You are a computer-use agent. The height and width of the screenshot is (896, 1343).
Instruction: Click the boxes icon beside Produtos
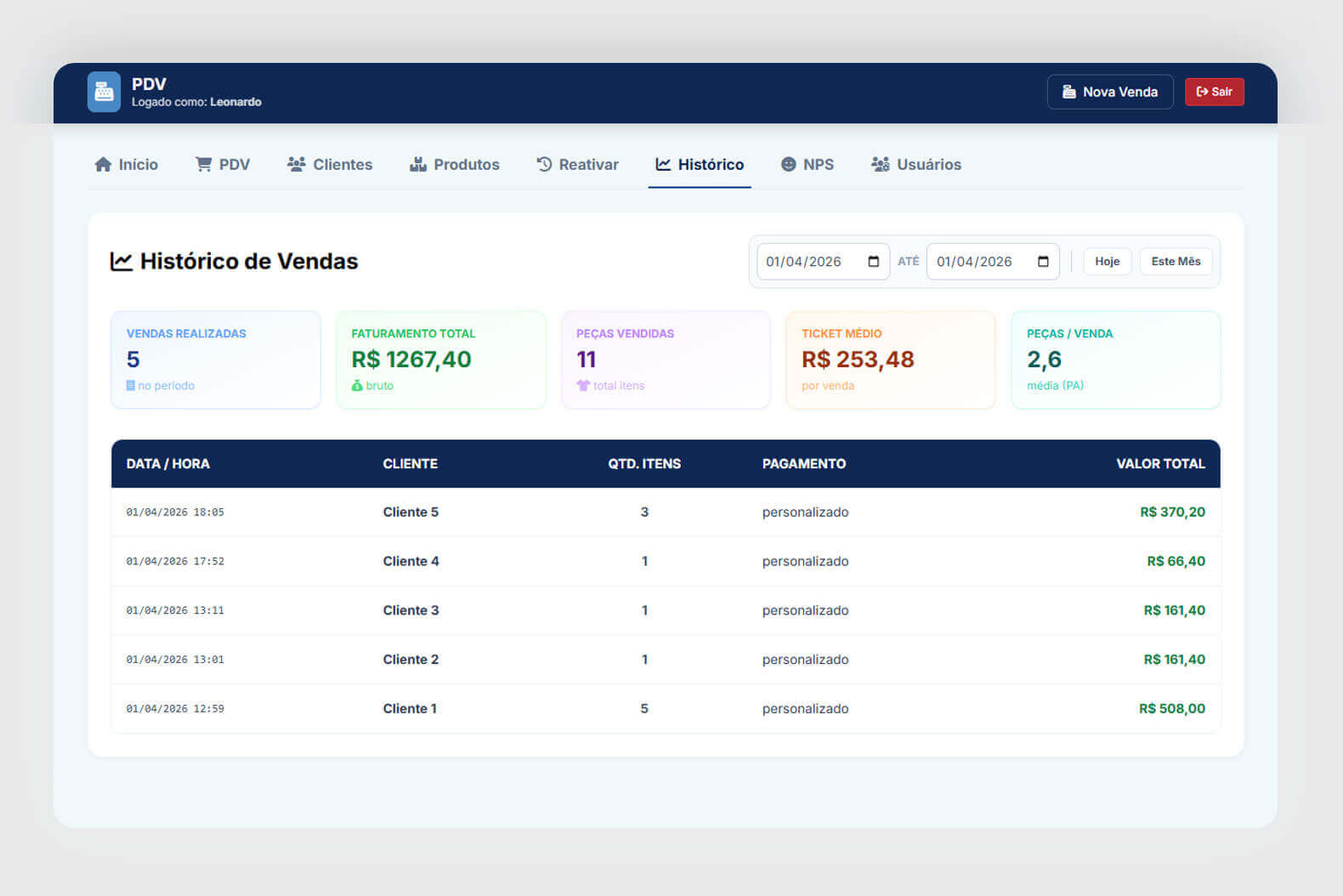(x=417, y=164)
